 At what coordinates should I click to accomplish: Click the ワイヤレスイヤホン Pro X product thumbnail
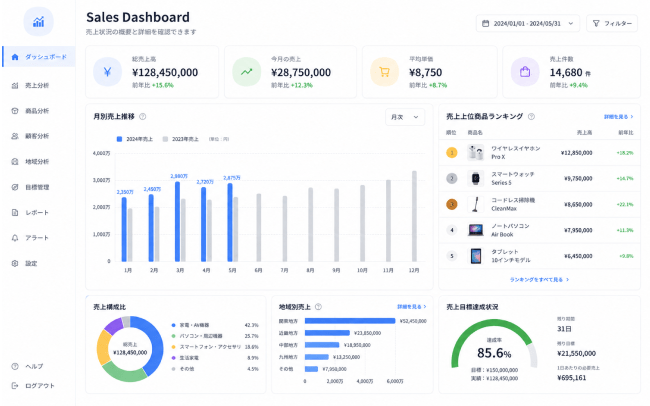point(475,153)
